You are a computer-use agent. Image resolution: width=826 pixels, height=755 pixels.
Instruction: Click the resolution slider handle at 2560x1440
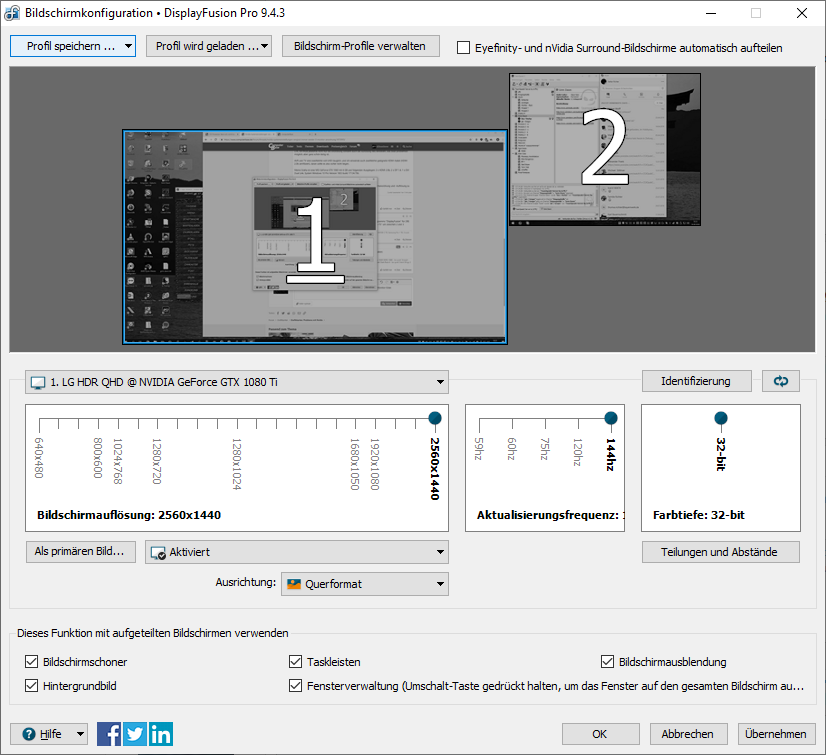(x=435, y=418)
